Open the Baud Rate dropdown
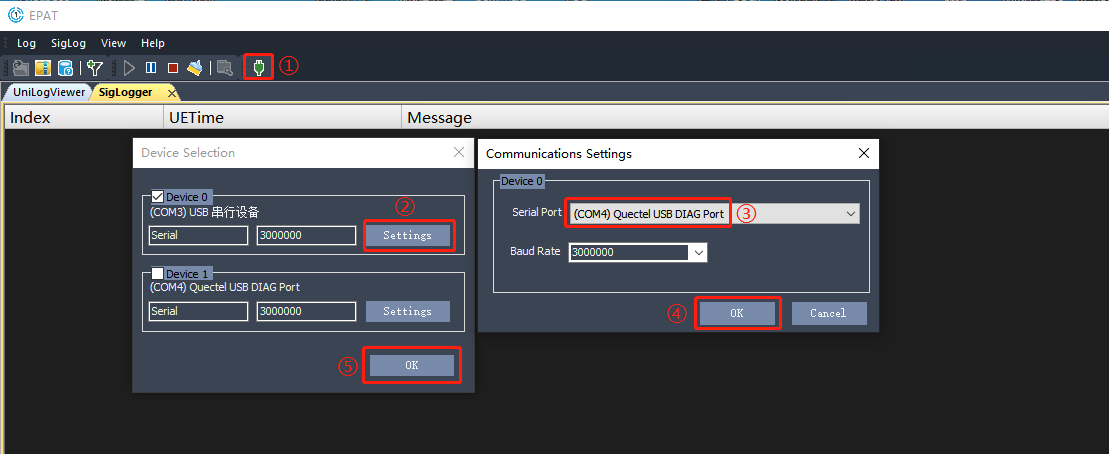Viewport: 1109px width, 454px height. click(699, 252)
